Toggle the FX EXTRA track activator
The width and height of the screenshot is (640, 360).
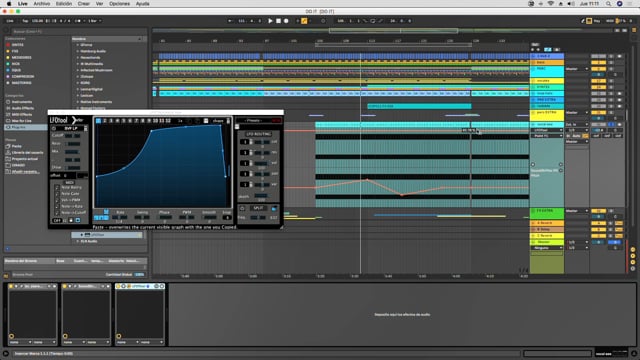(598, 211)
